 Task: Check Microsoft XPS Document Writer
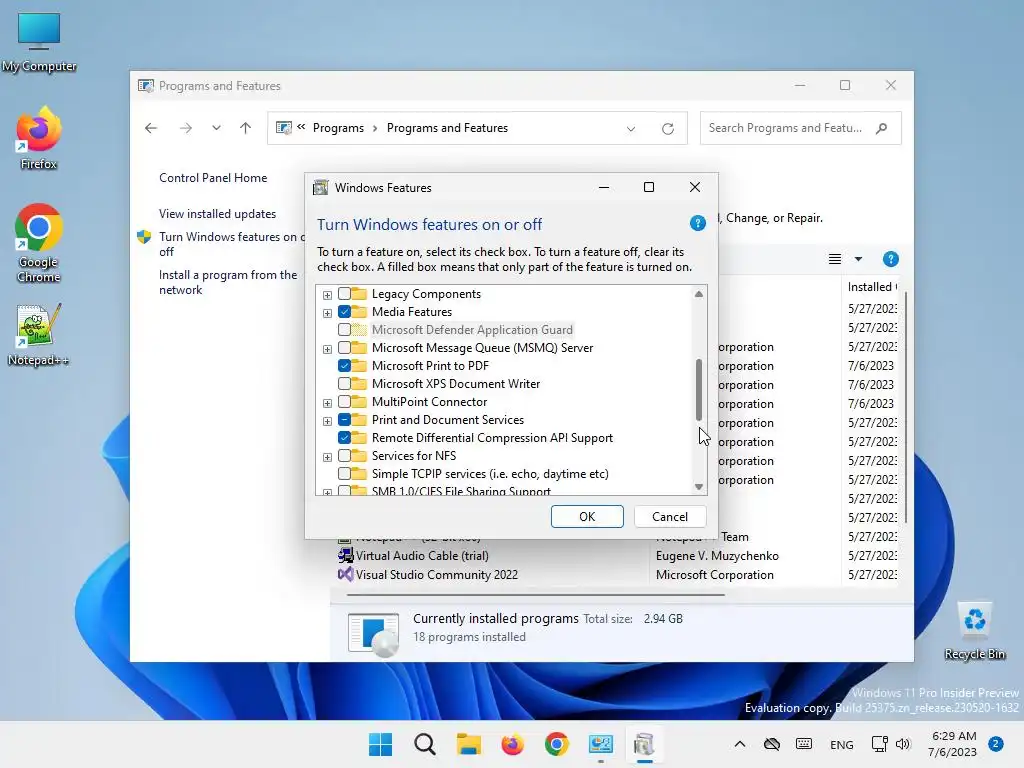(344, 383)
